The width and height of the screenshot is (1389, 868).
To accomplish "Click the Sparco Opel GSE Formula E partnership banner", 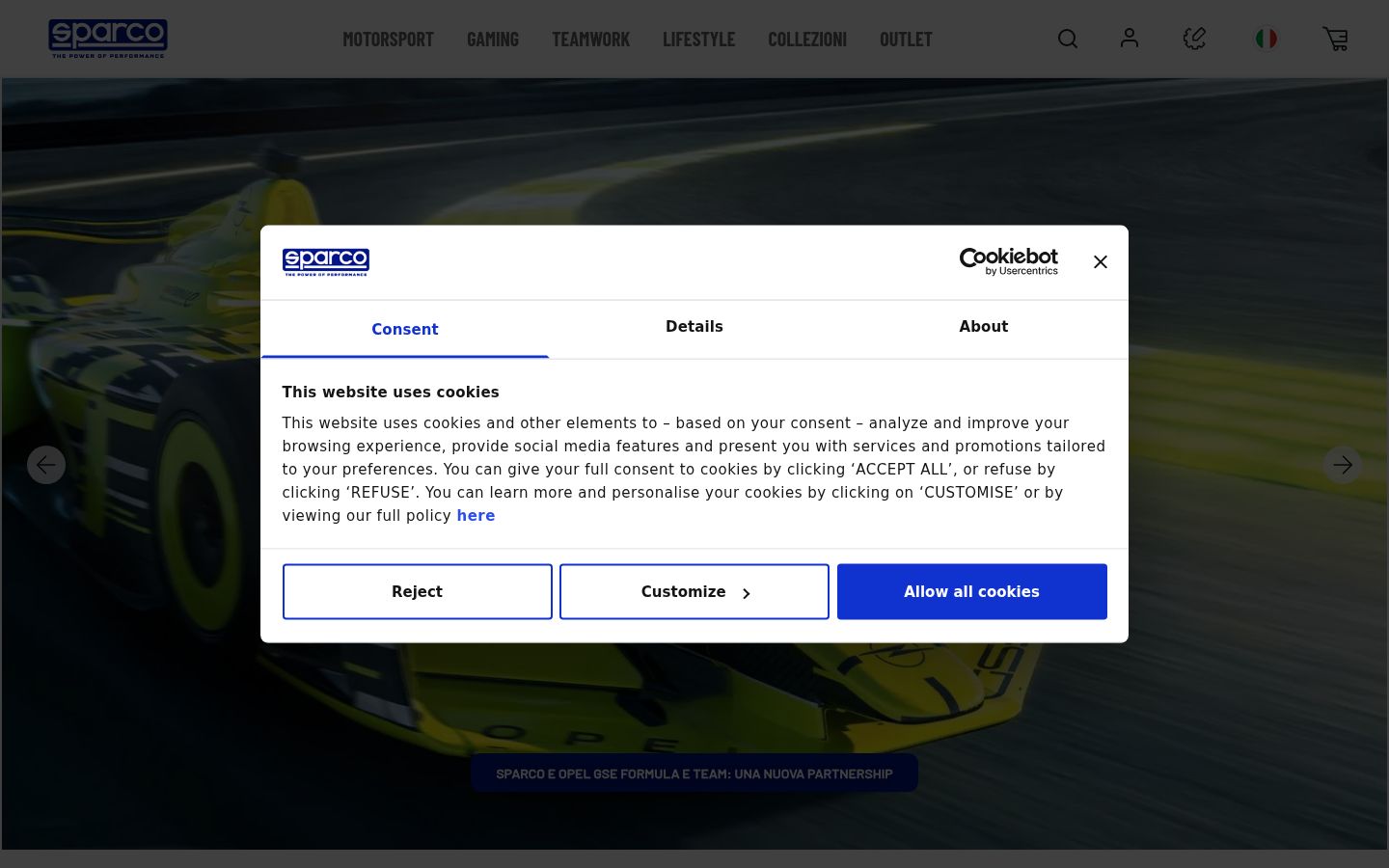I will coord(694,773).
